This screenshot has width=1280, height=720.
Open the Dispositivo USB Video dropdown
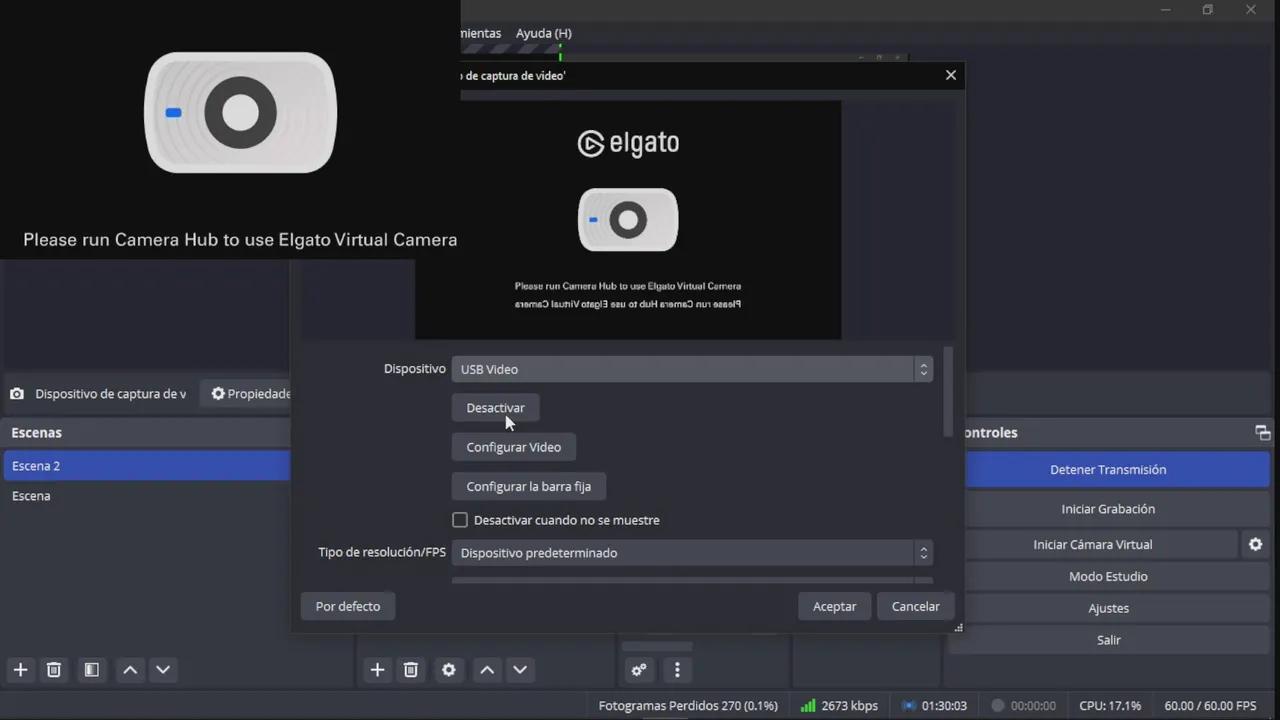pyautogui.click(x=692, y=369)
